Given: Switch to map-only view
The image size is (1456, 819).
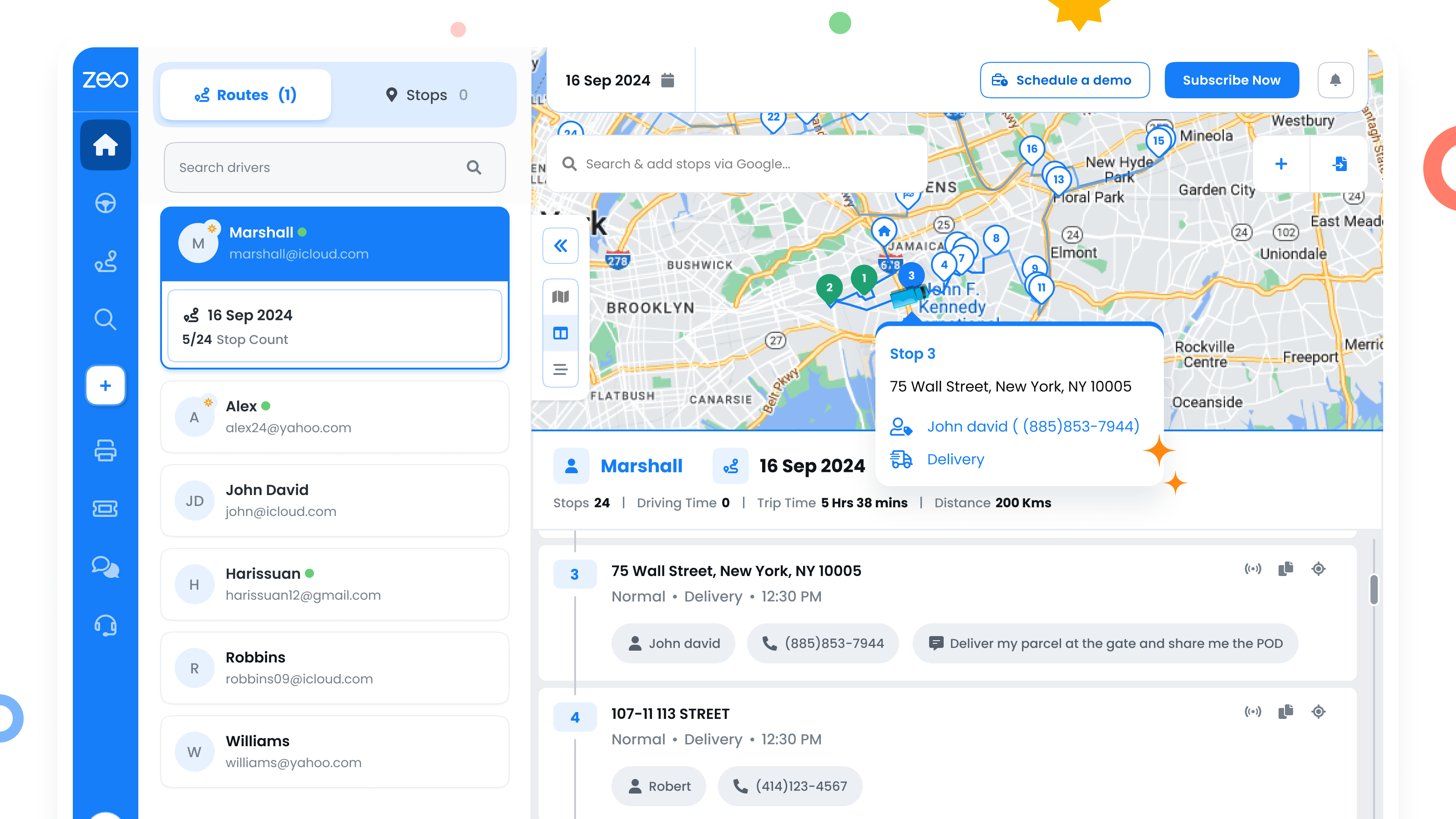Looking at the screenshot, I should [x=560, y=297].
